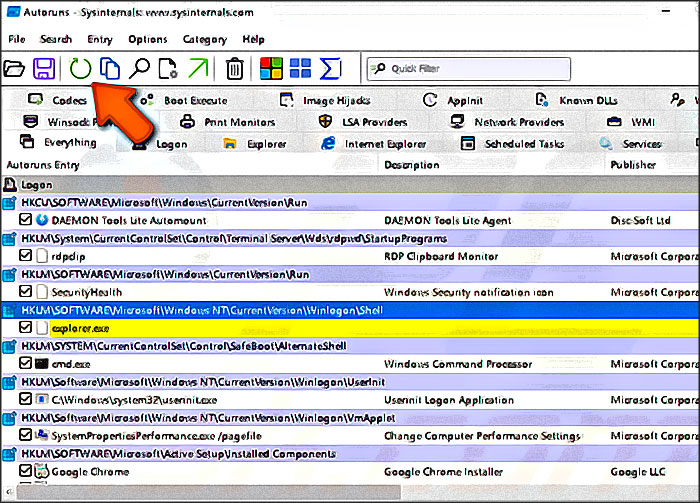The width and height of the screenshot is (700, 503).
Task: Click the blue sigma toolbar icon
Action: coord(331,69)
